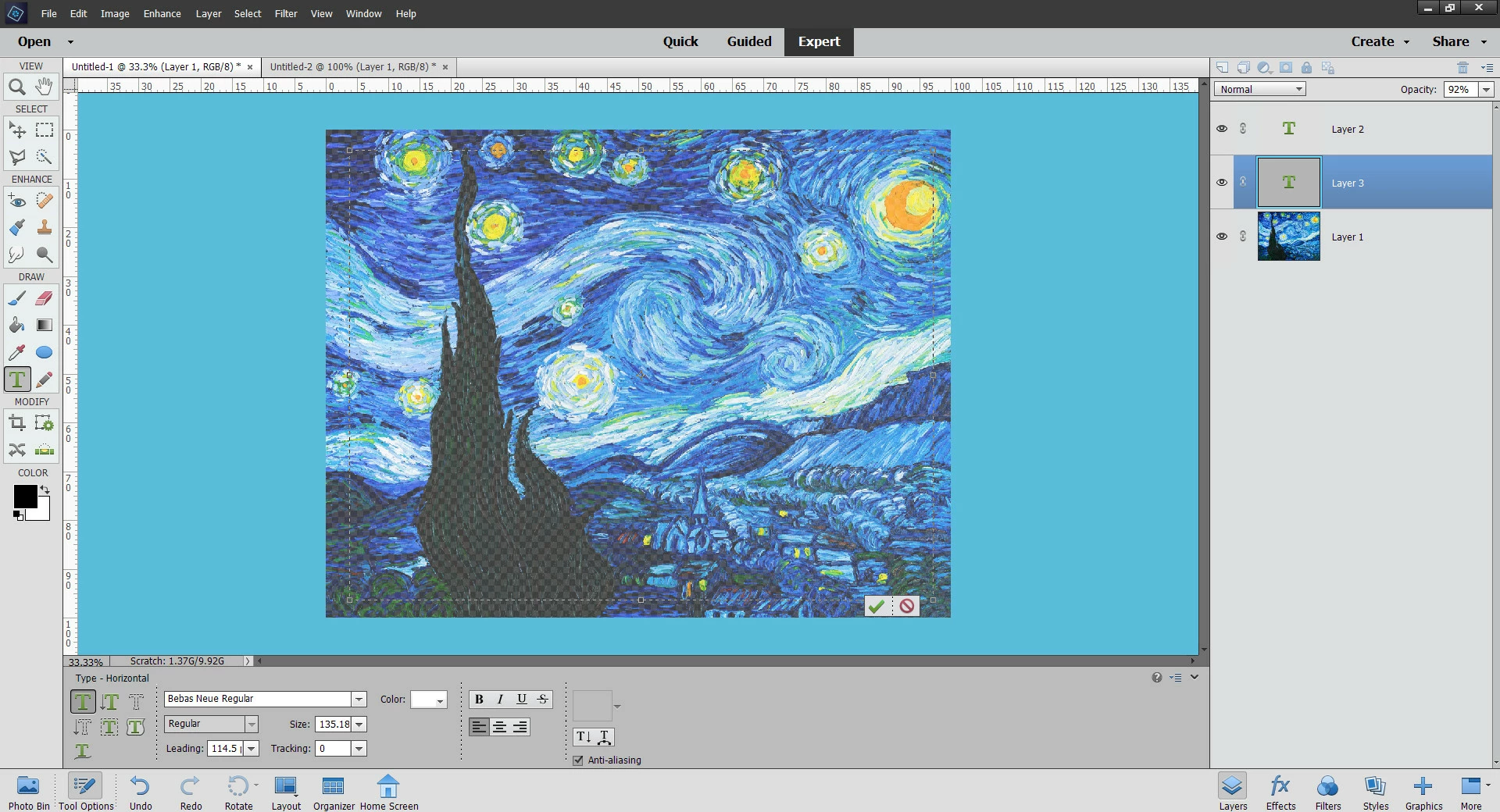Open the Filter menu
Viewport: 1500px width, 812px height.
(x=286, y=13)
